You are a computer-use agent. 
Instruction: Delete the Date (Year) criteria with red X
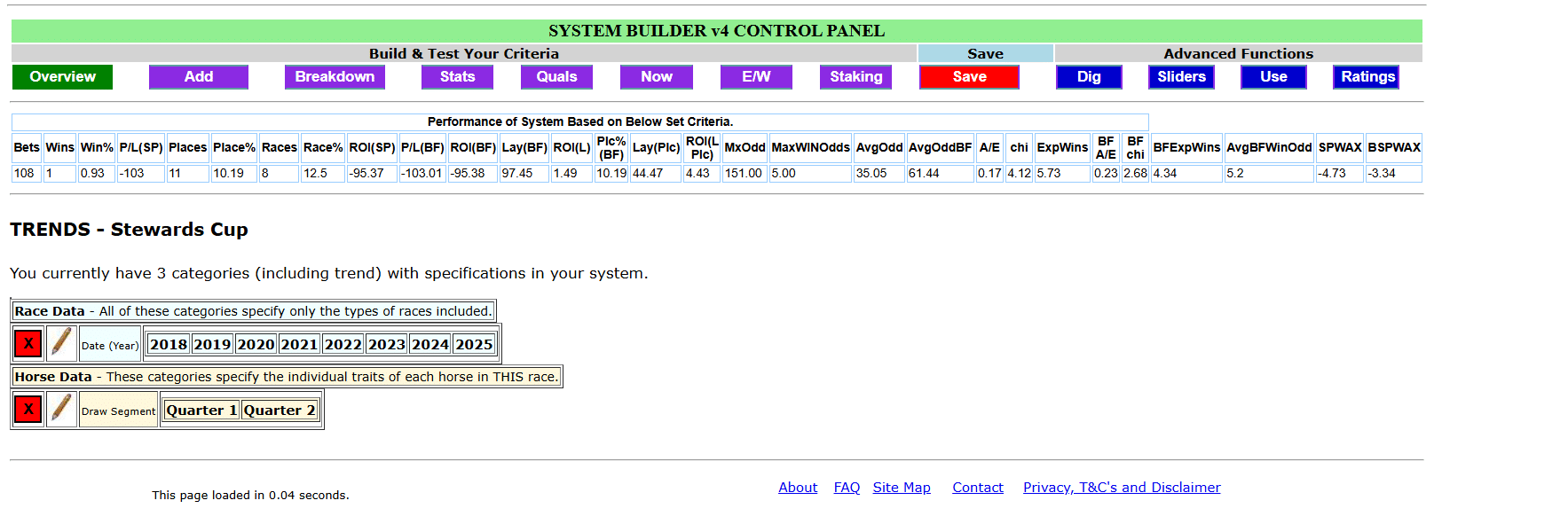click(x=28, y=344)
